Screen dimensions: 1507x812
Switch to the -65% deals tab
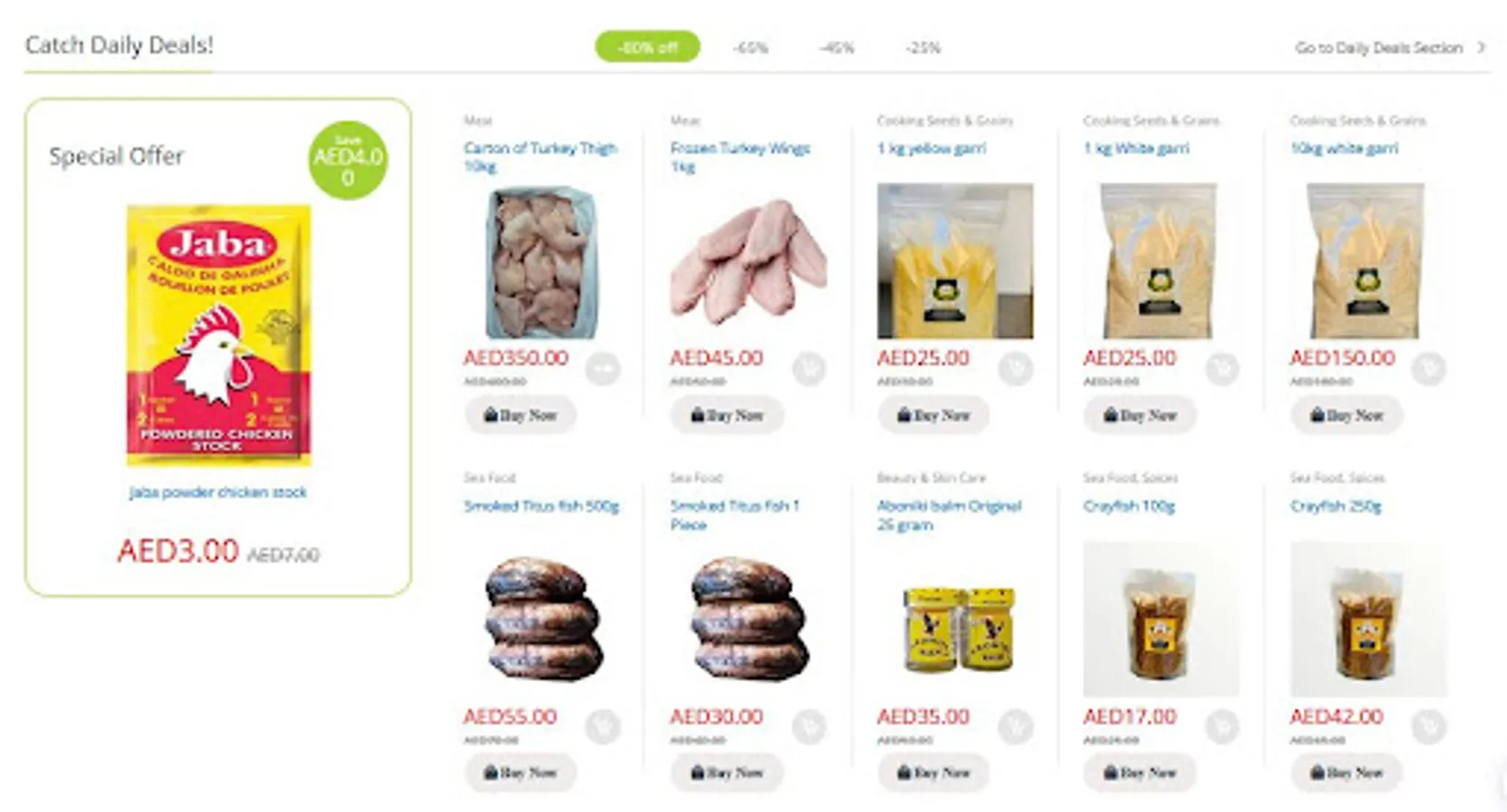click(x=750, y=48)
